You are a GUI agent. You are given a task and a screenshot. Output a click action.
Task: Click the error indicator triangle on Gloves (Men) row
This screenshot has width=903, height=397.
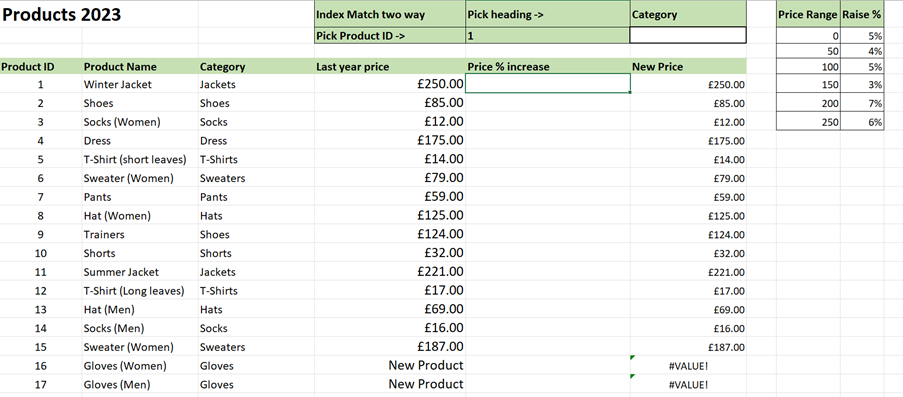[x=633, y=377]
